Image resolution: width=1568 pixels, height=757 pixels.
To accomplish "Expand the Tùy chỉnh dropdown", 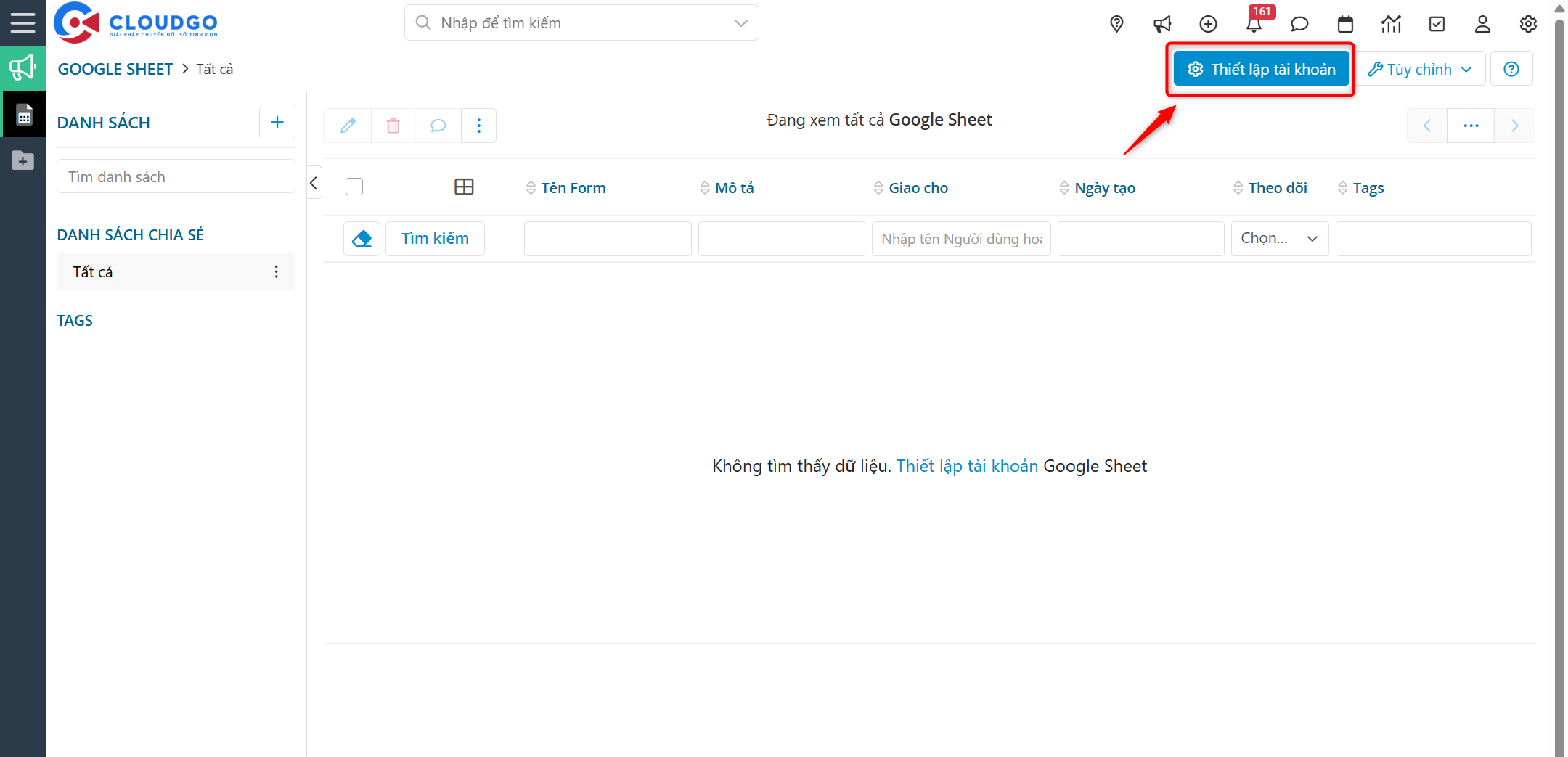I will [1421, 68].
